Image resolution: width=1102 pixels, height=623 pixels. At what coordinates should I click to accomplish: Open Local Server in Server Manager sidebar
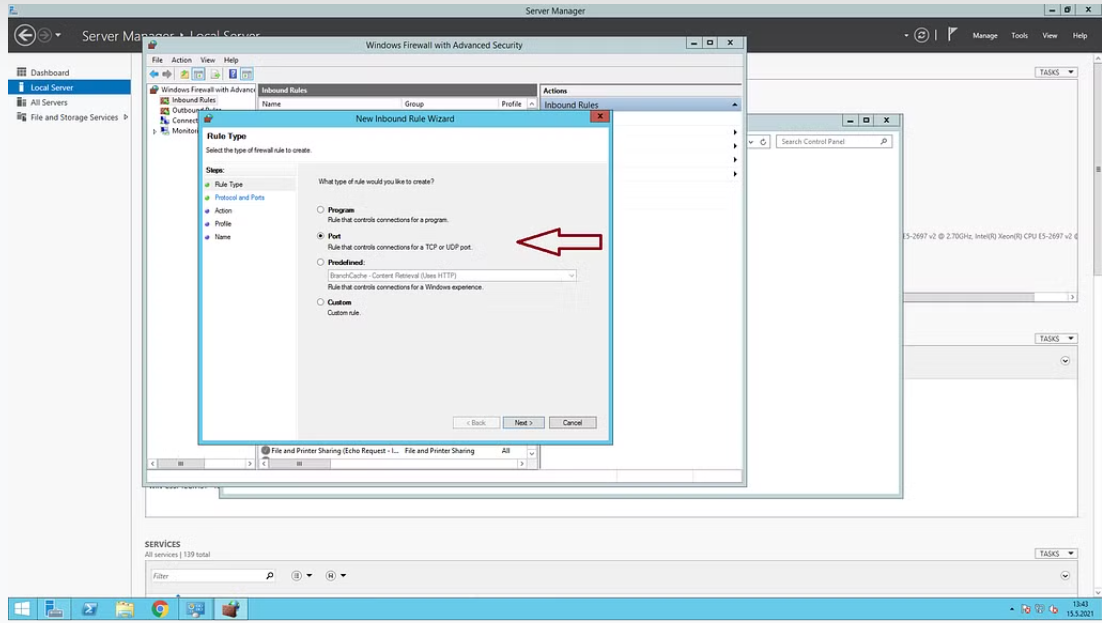click(69, 87)
